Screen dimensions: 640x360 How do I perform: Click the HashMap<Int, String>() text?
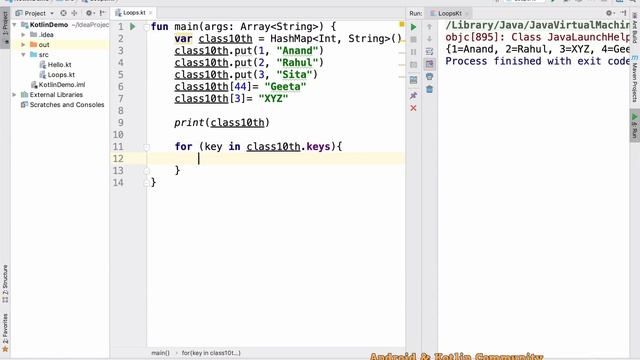[x=336, y=39]
